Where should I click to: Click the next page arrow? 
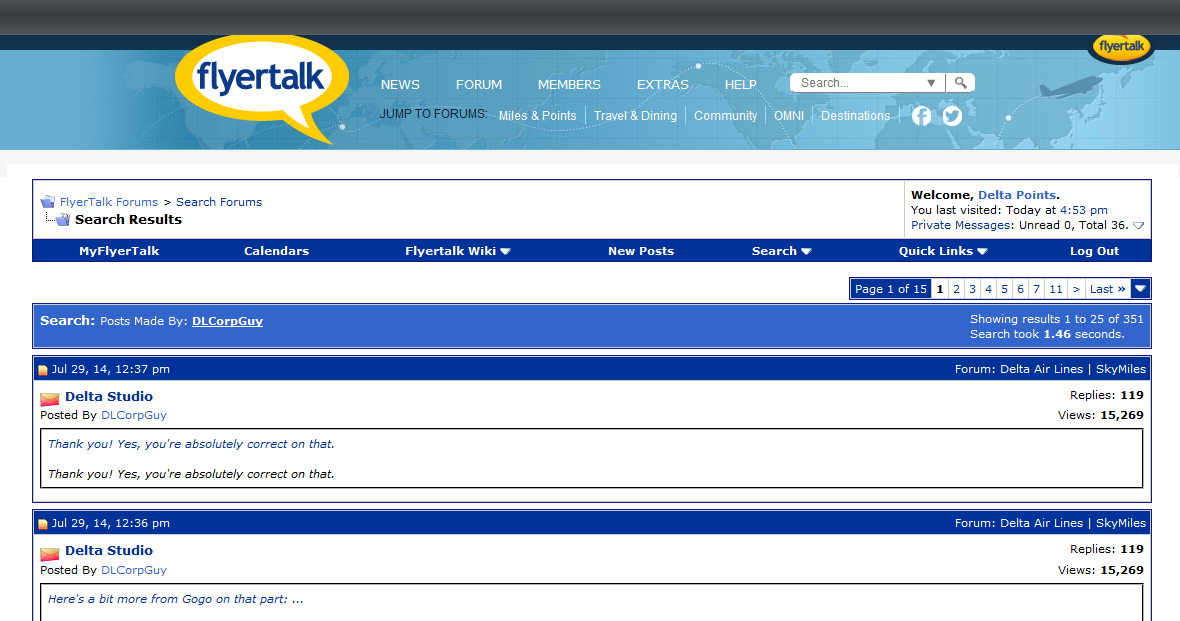(x=1076, y=288)
